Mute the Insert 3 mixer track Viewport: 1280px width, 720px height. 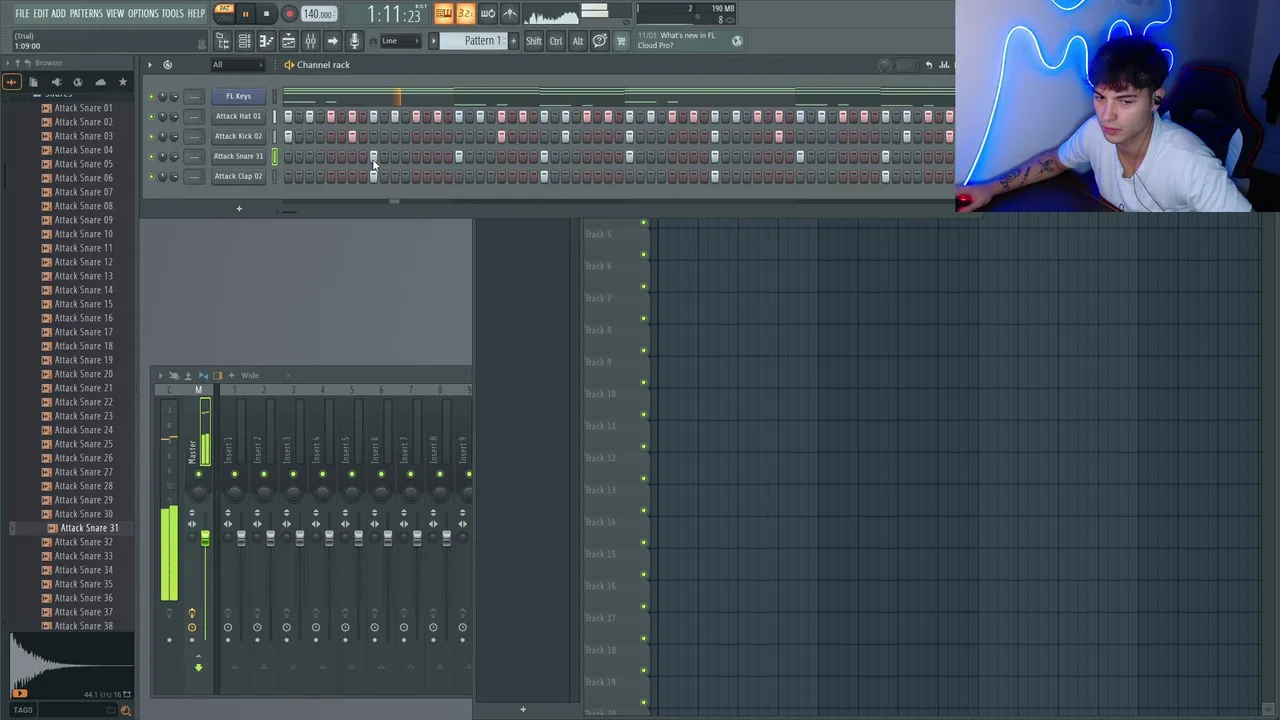coord(293,474)
